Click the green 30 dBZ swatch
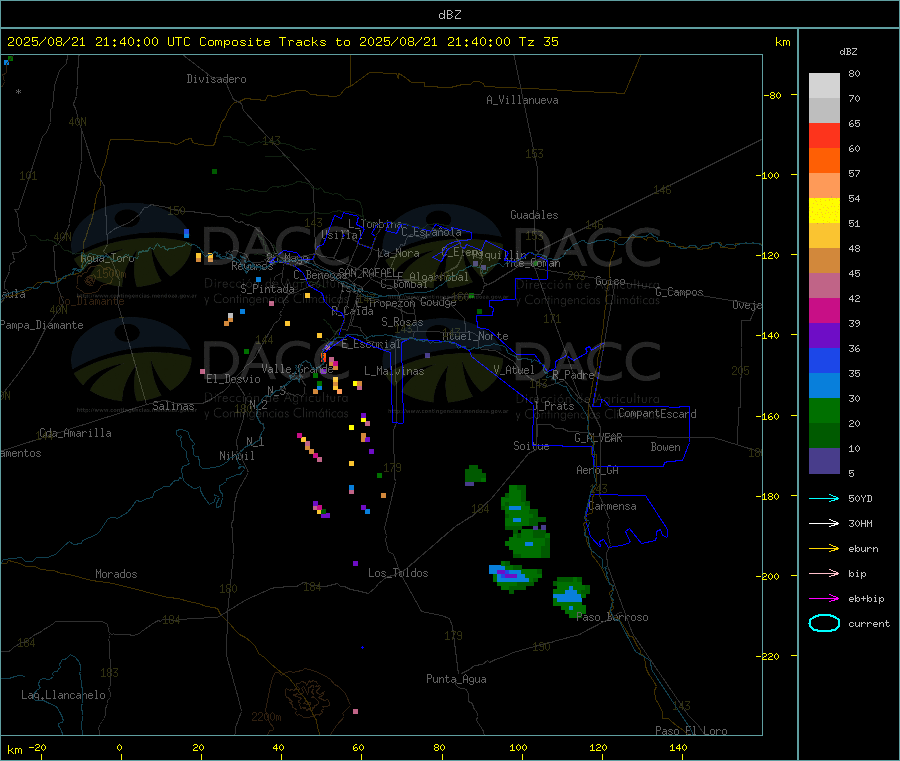The height and width of the screenshot is (761, 900). coord(824,410)
